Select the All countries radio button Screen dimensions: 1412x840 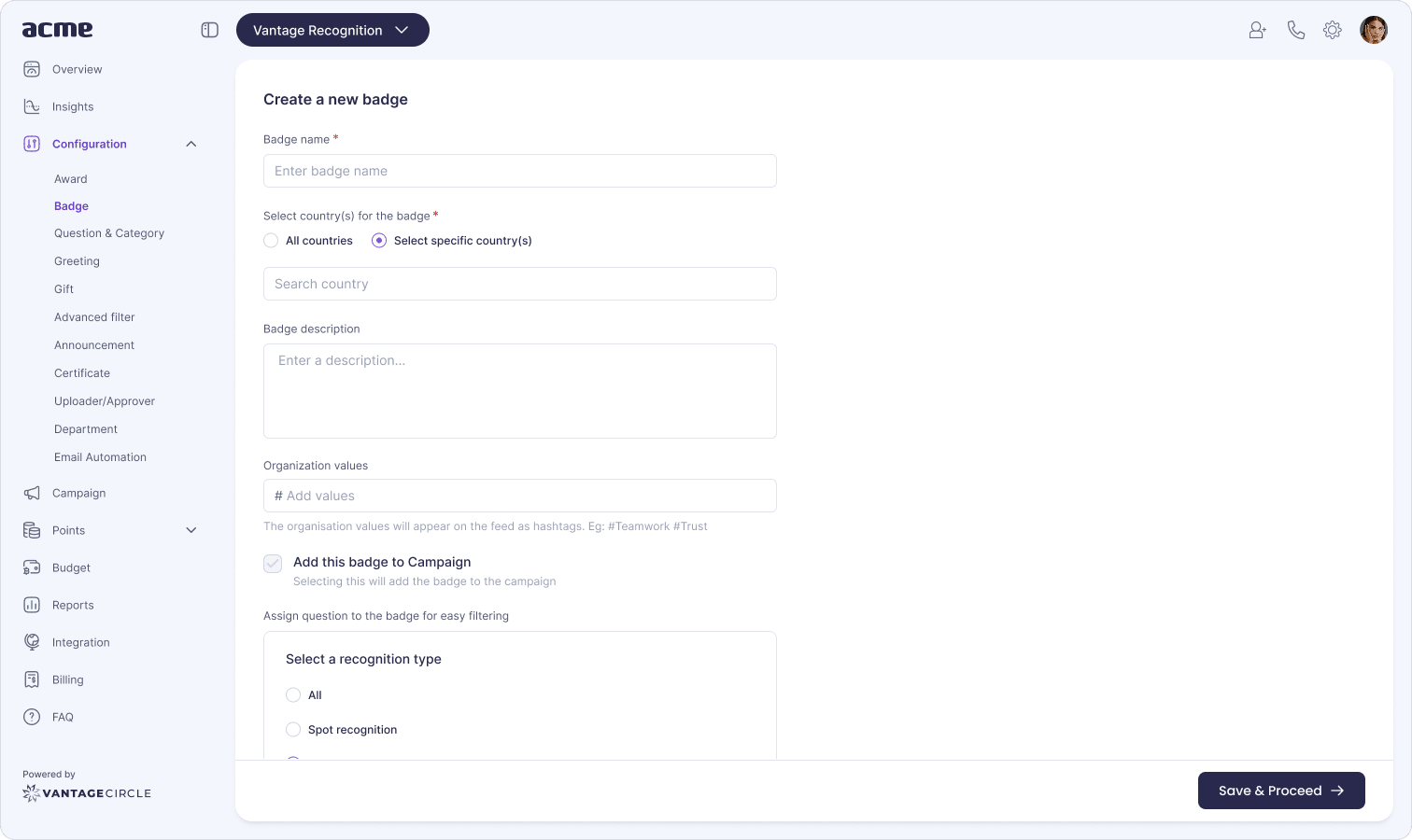click(271, 241)
